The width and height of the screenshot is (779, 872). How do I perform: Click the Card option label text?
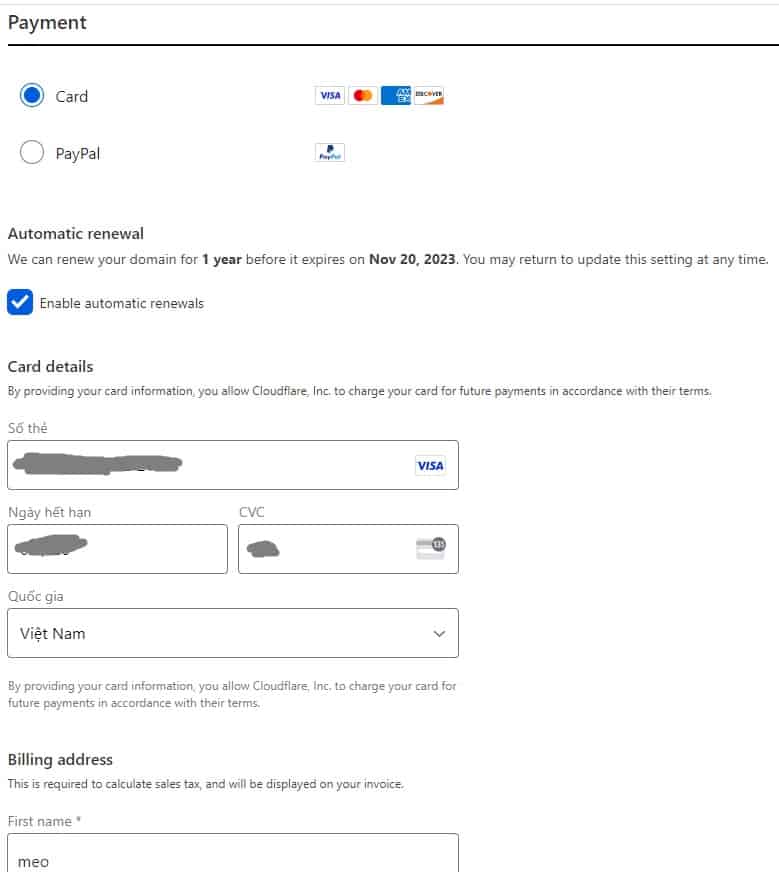(72, 97)
